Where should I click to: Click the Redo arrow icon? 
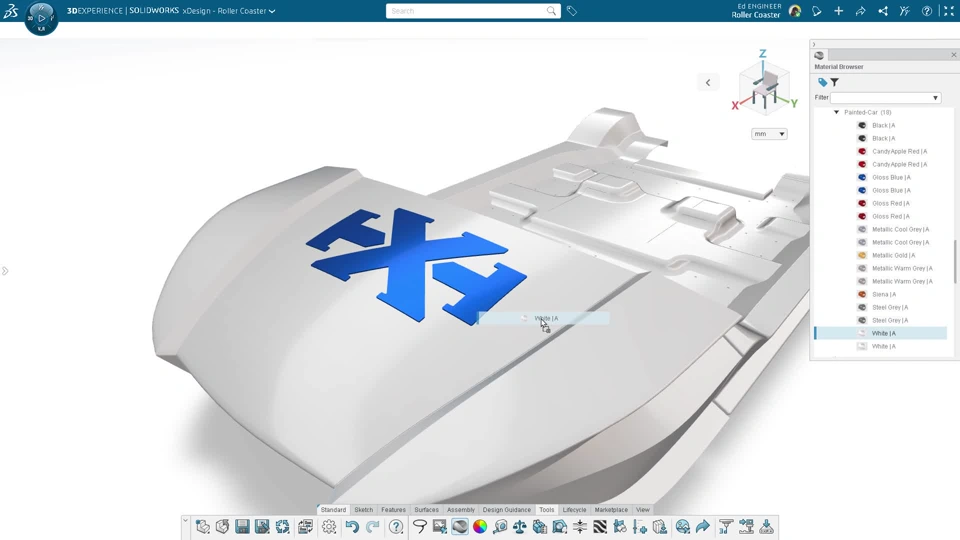(x=372, y=527)
